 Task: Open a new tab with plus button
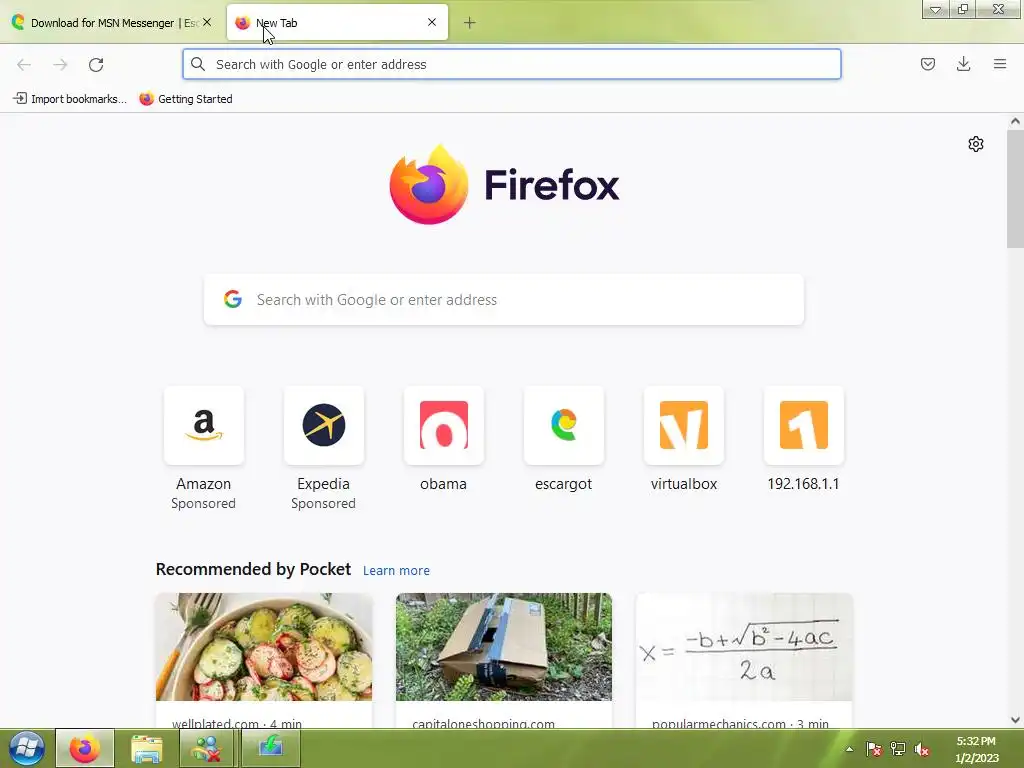pos(470,23)
